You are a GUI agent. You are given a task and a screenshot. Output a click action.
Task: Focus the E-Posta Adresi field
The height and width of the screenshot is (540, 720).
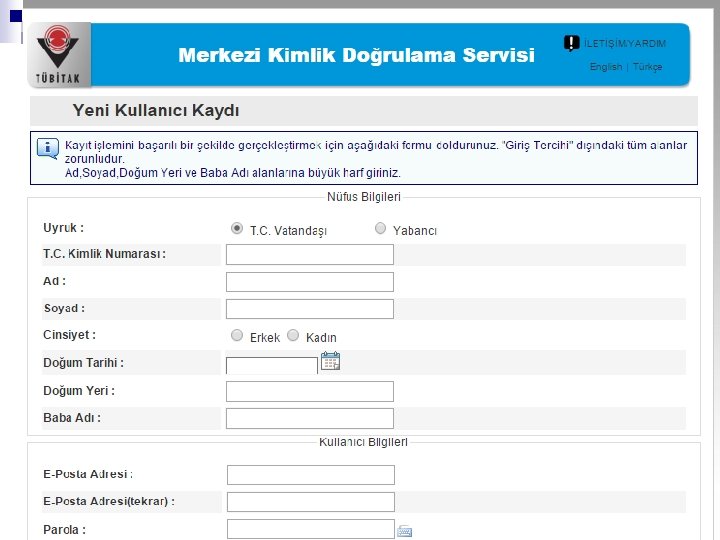click(310, 475)
